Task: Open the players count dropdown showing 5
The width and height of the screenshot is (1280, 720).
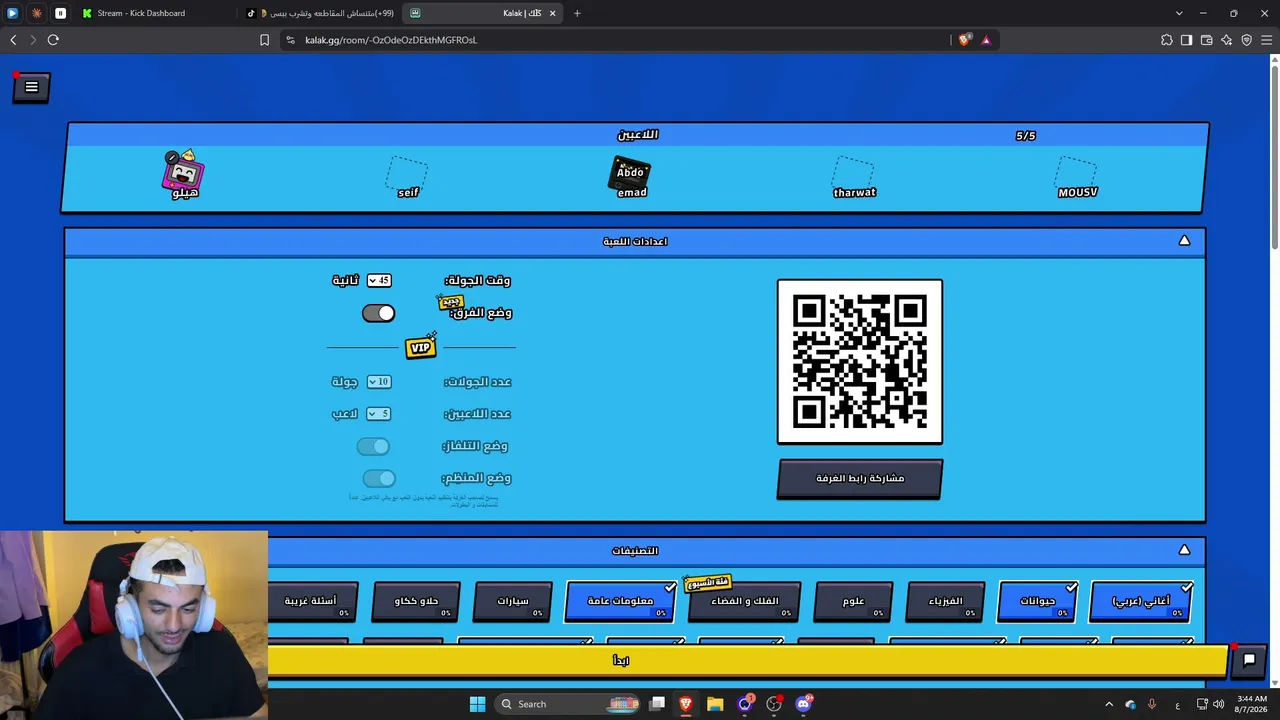Action: click(x=379, y=414)
